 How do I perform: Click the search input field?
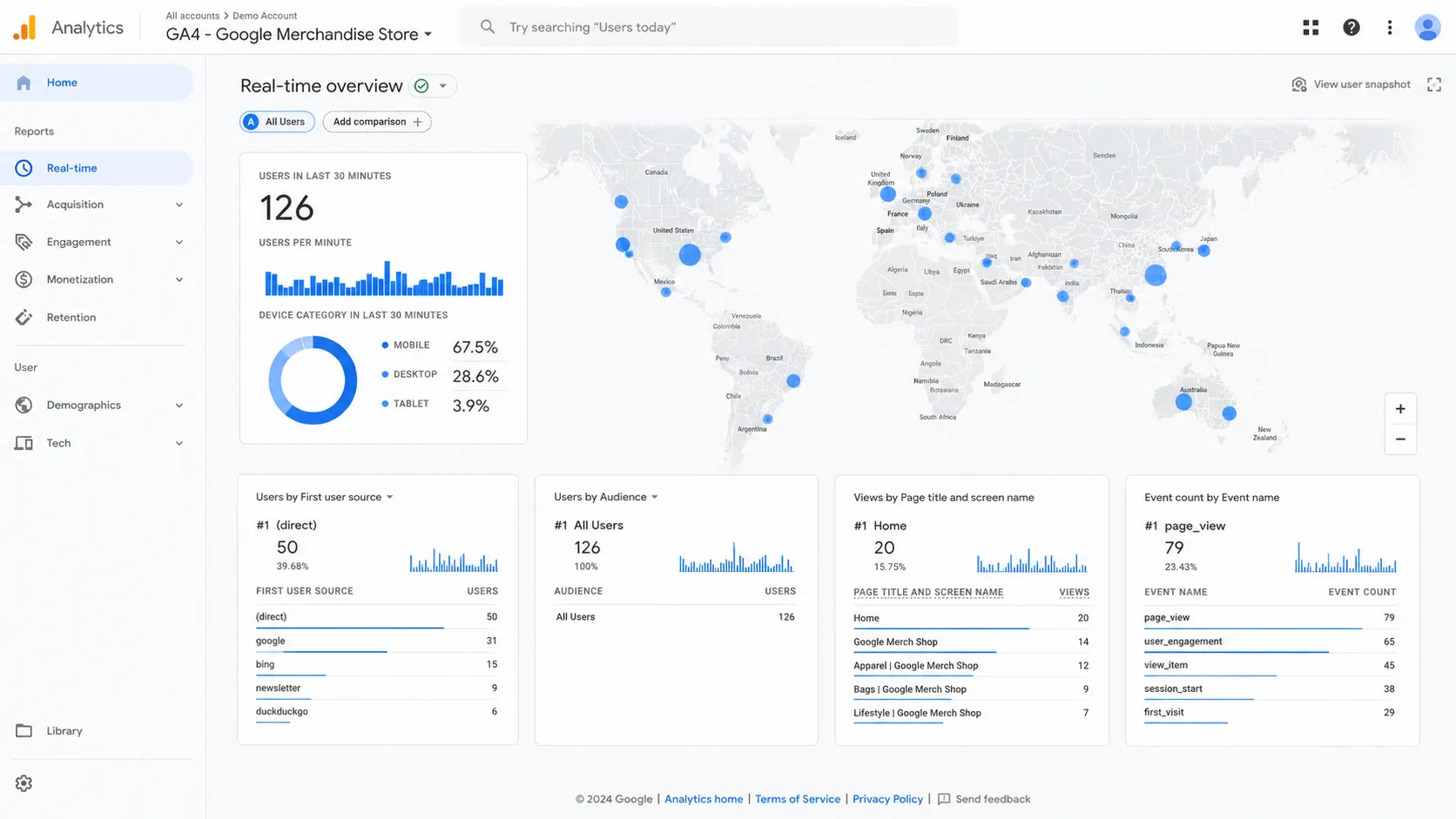(x=709, y=27)
